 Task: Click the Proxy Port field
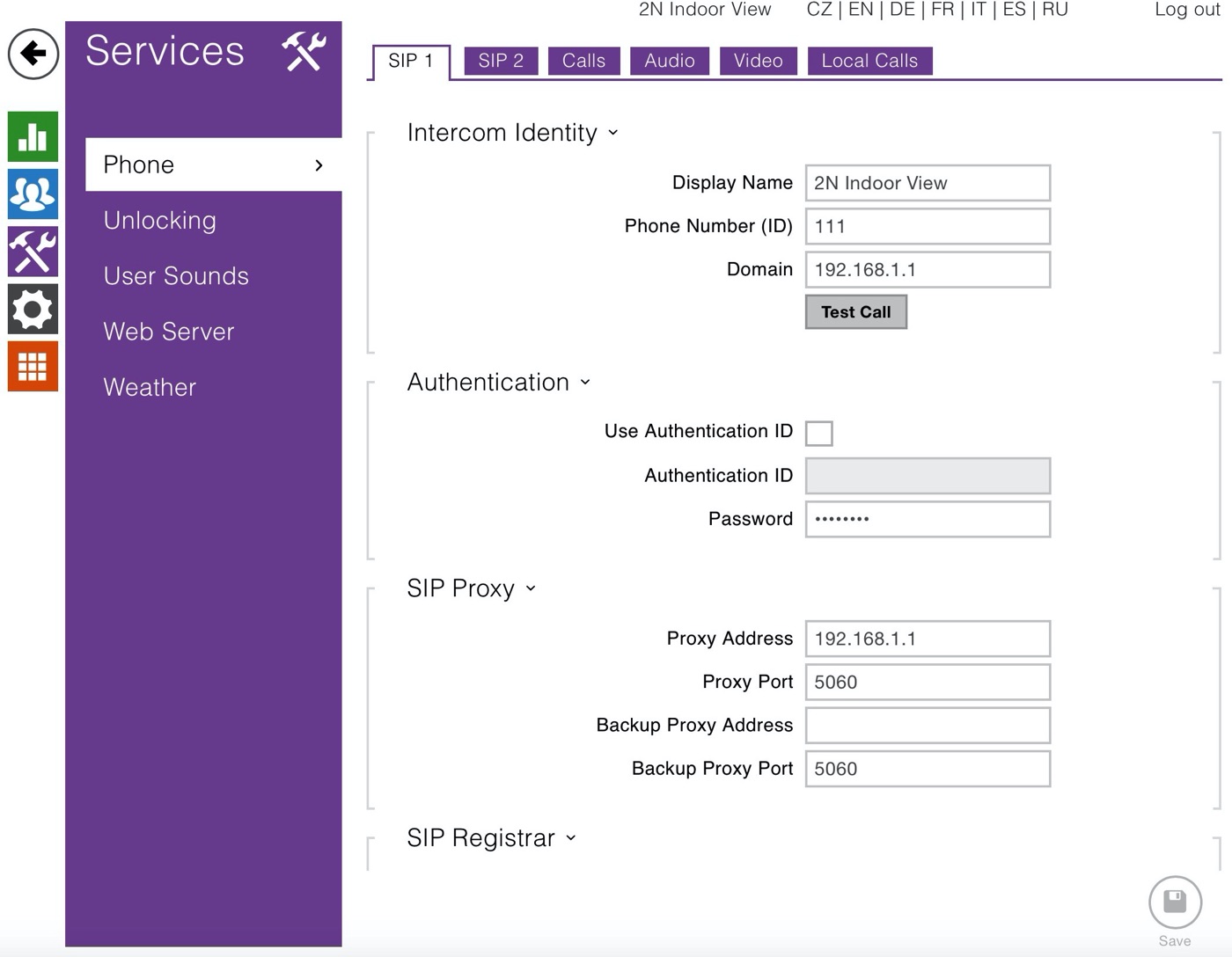(928, 682)
